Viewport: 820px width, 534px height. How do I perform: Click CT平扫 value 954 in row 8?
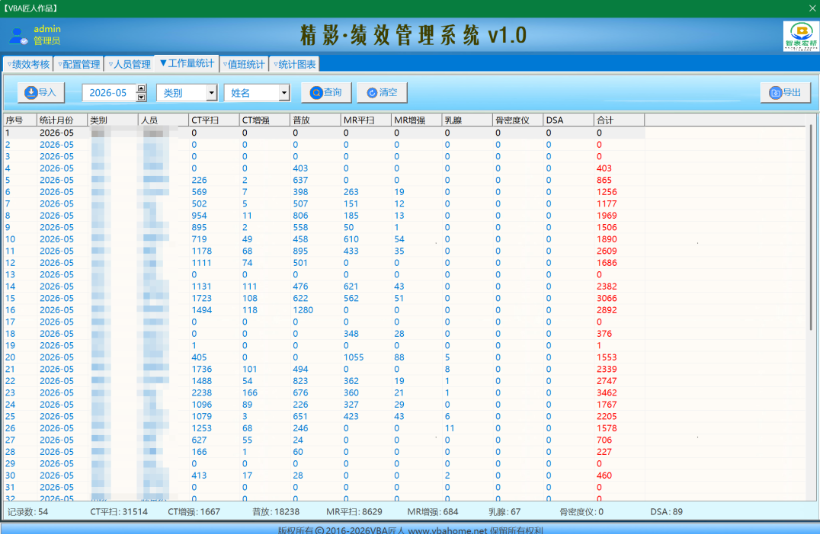[x=199, y=215]
